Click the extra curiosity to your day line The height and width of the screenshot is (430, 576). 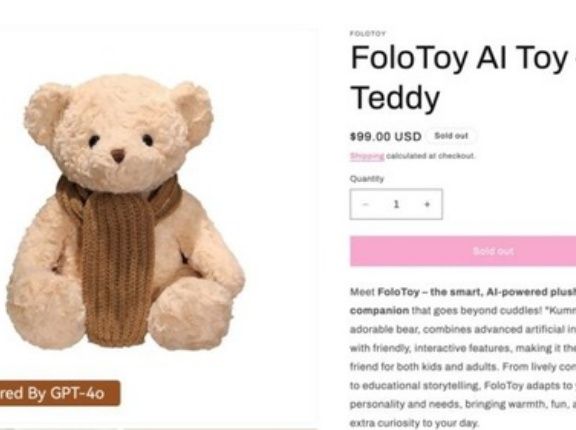[x=414, y=423]
